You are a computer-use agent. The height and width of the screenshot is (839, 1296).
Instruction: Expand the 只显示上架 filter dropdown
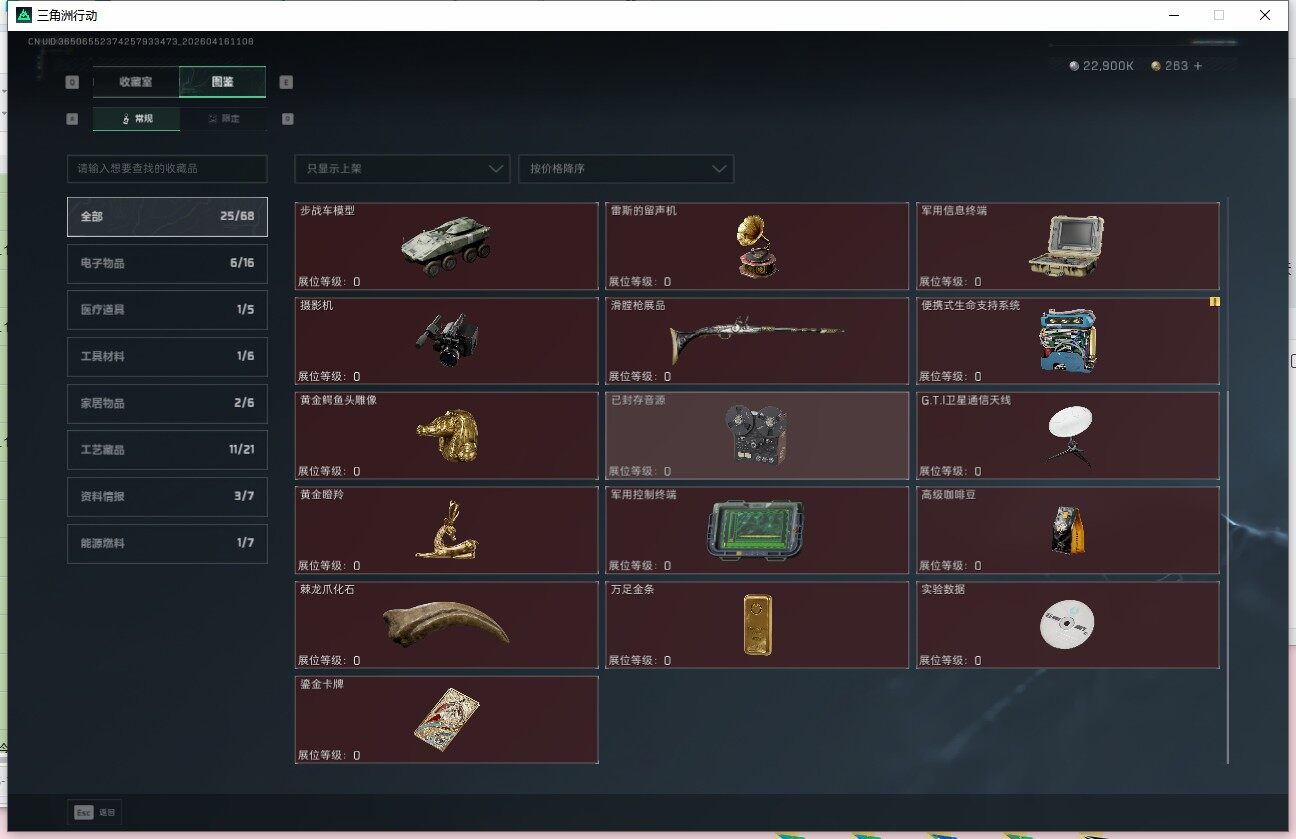402,169
